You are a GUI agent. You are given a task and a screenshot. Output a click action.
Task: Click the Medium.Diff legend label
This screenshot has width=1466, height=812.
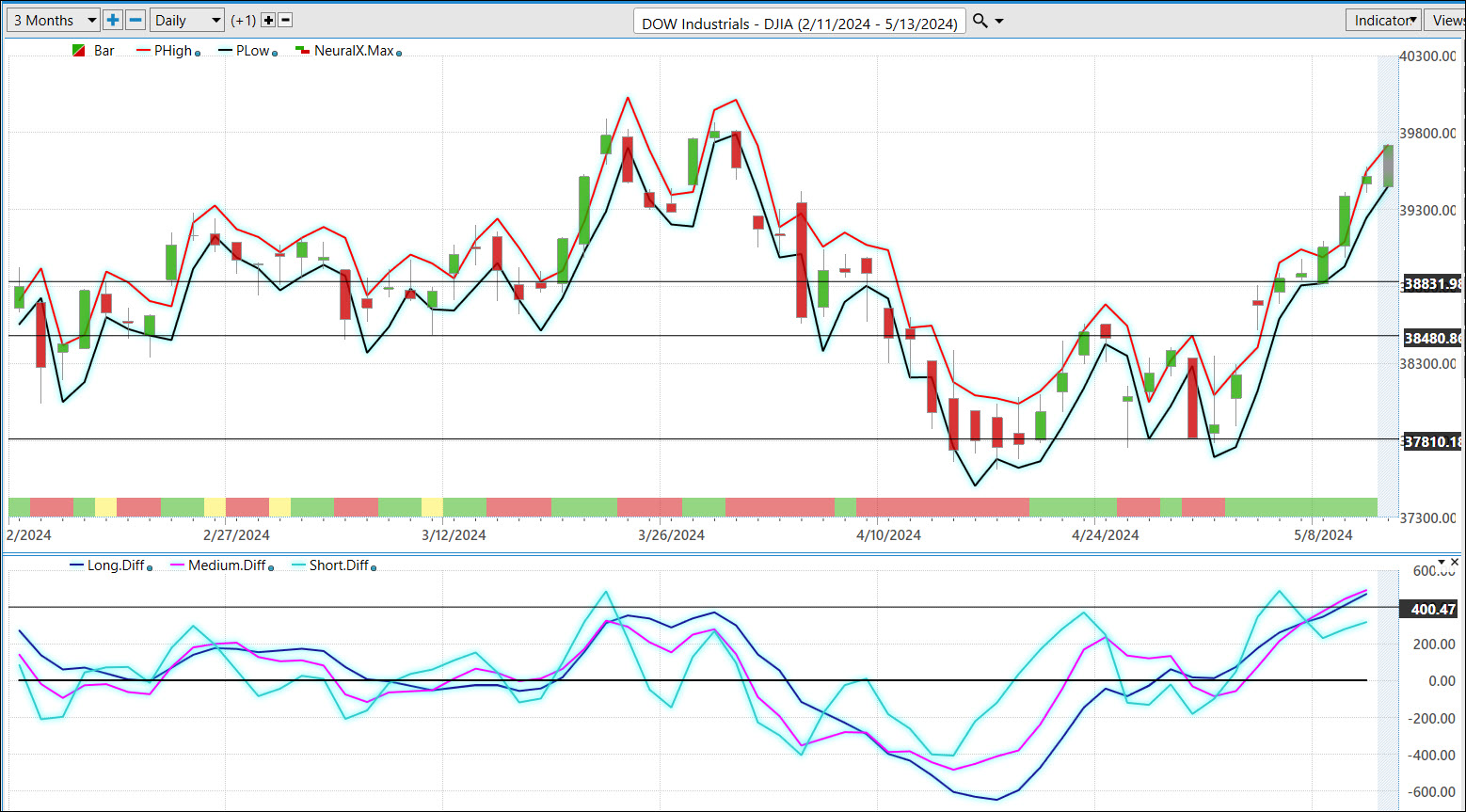[x=228, y=565]
